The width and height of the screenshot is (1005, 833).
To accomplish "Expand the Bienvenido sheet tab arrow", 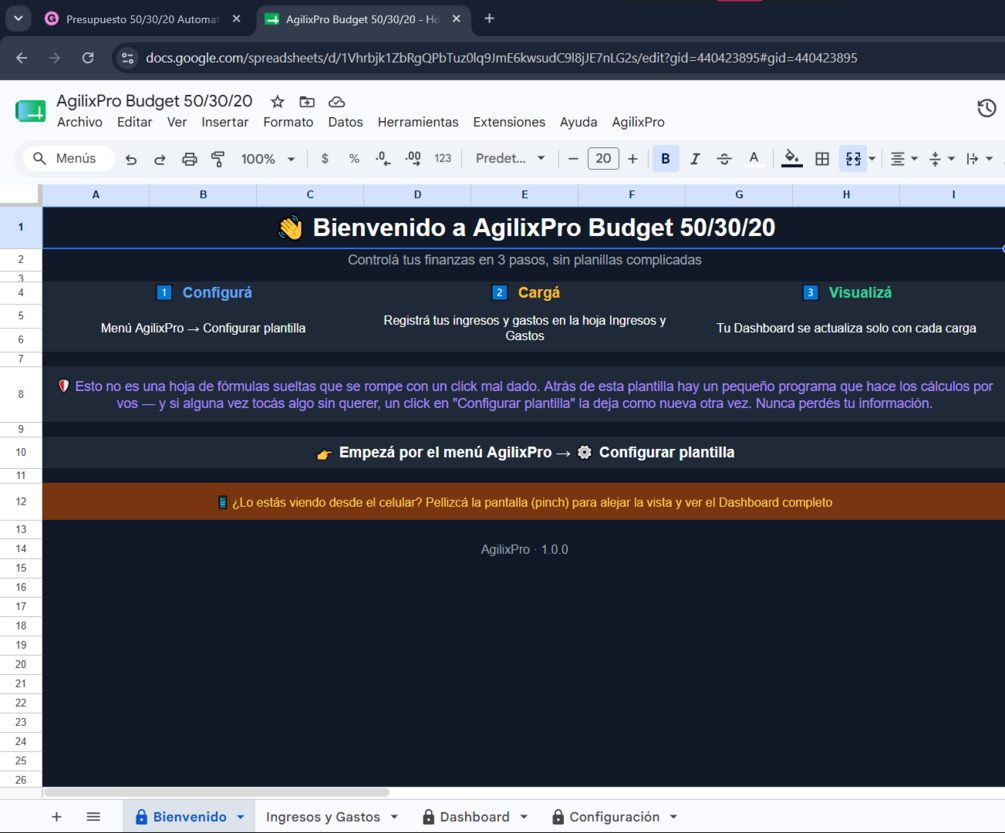I will (240, 817).
